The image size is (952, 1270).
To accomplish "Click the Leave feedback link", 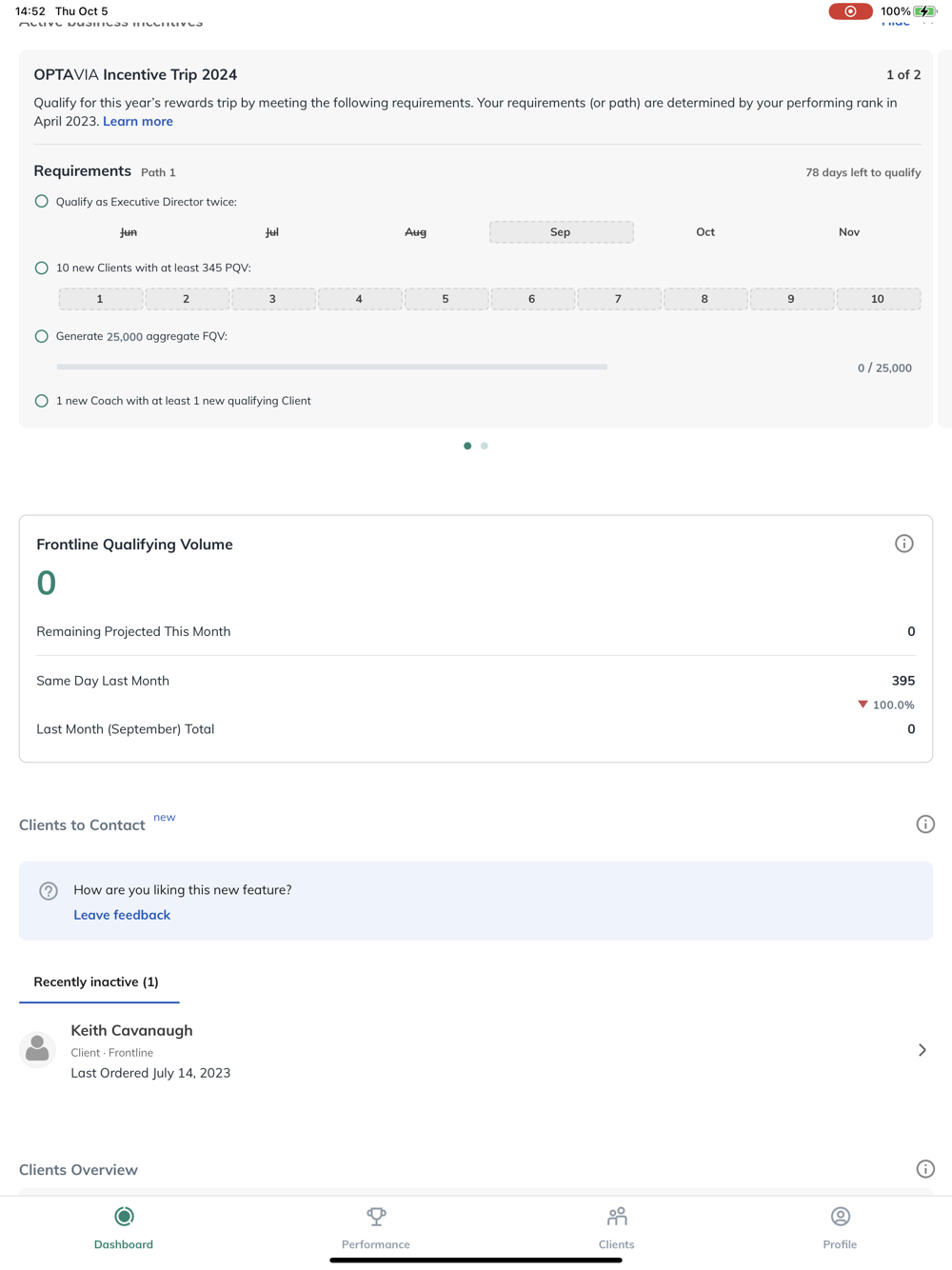I will pyautogui.click(x=122, y=915).
